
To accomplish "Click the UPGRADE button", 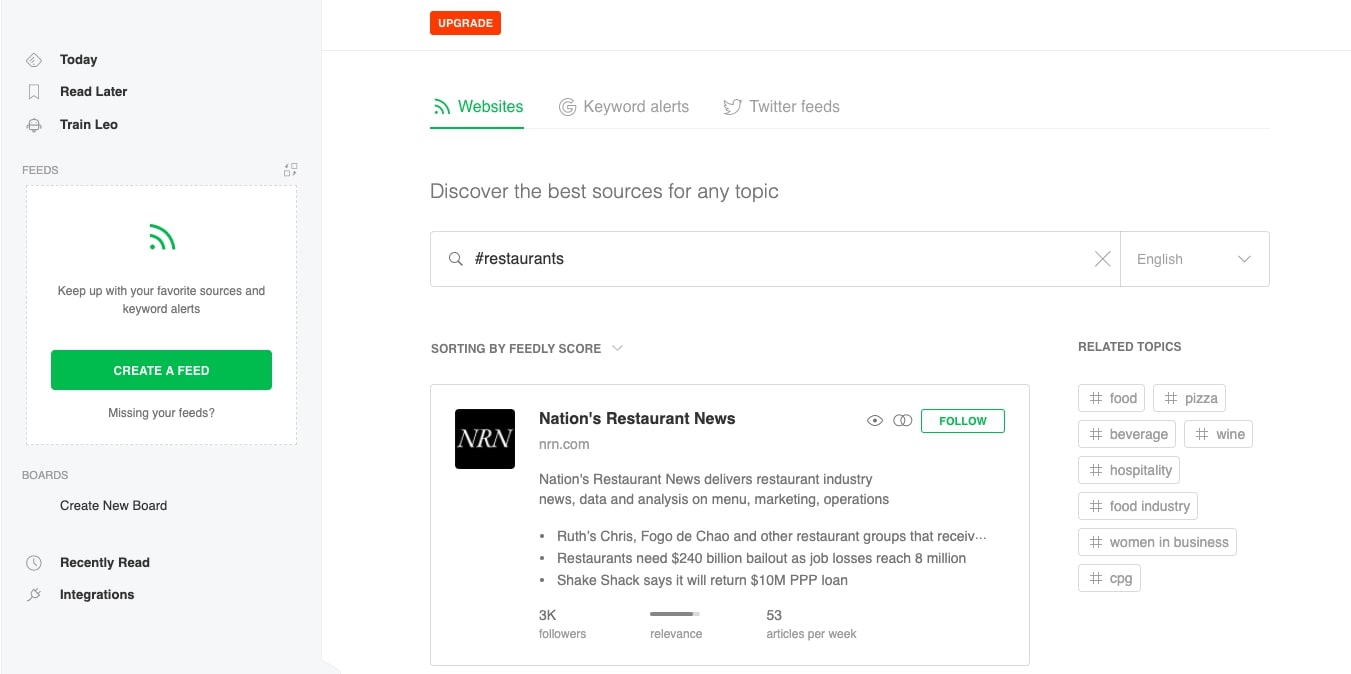I will click(465, 22).
